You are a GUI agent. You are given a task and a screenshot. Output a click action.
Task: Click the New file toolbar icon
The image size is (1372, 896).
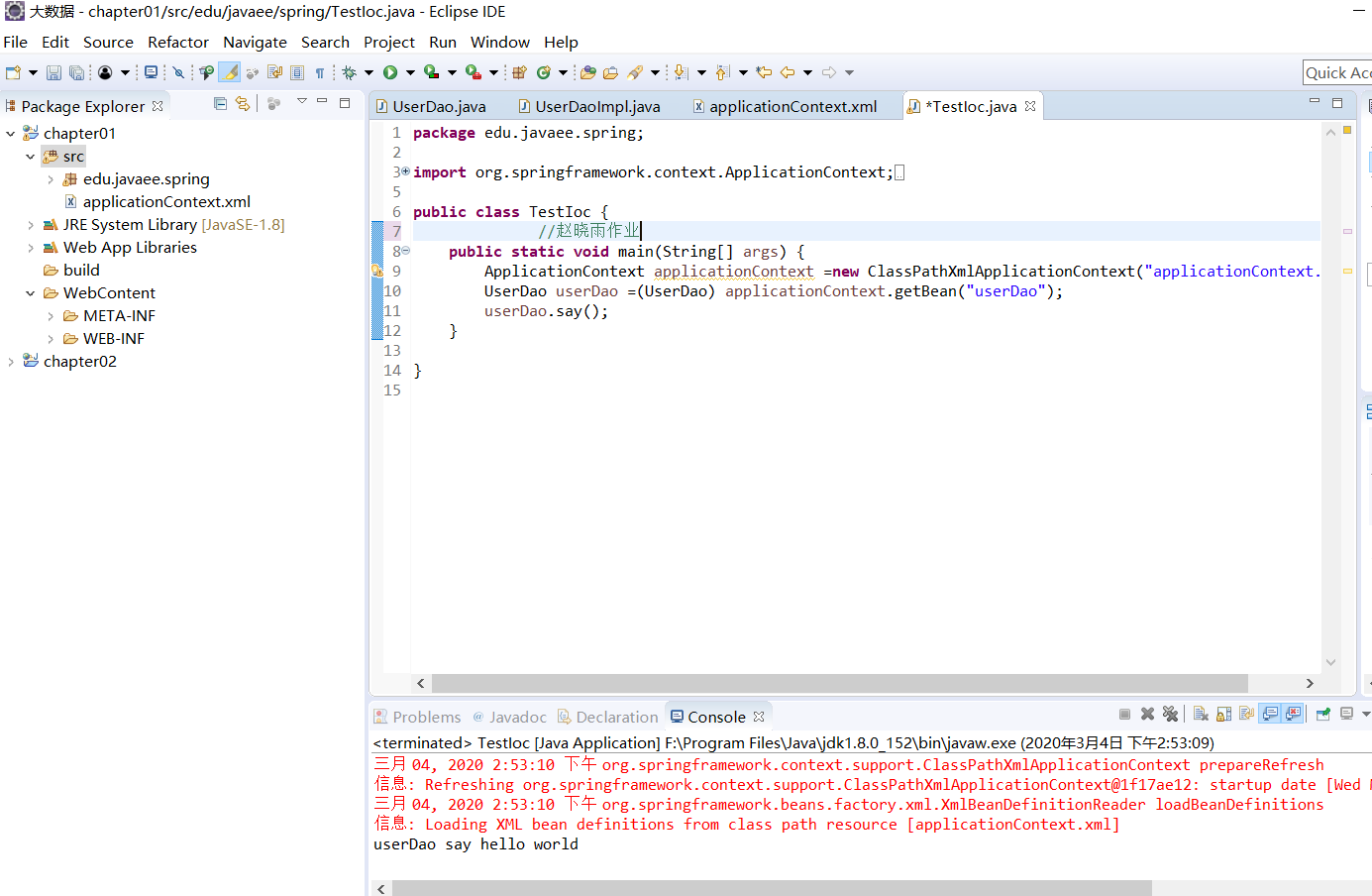coord(13,72)
